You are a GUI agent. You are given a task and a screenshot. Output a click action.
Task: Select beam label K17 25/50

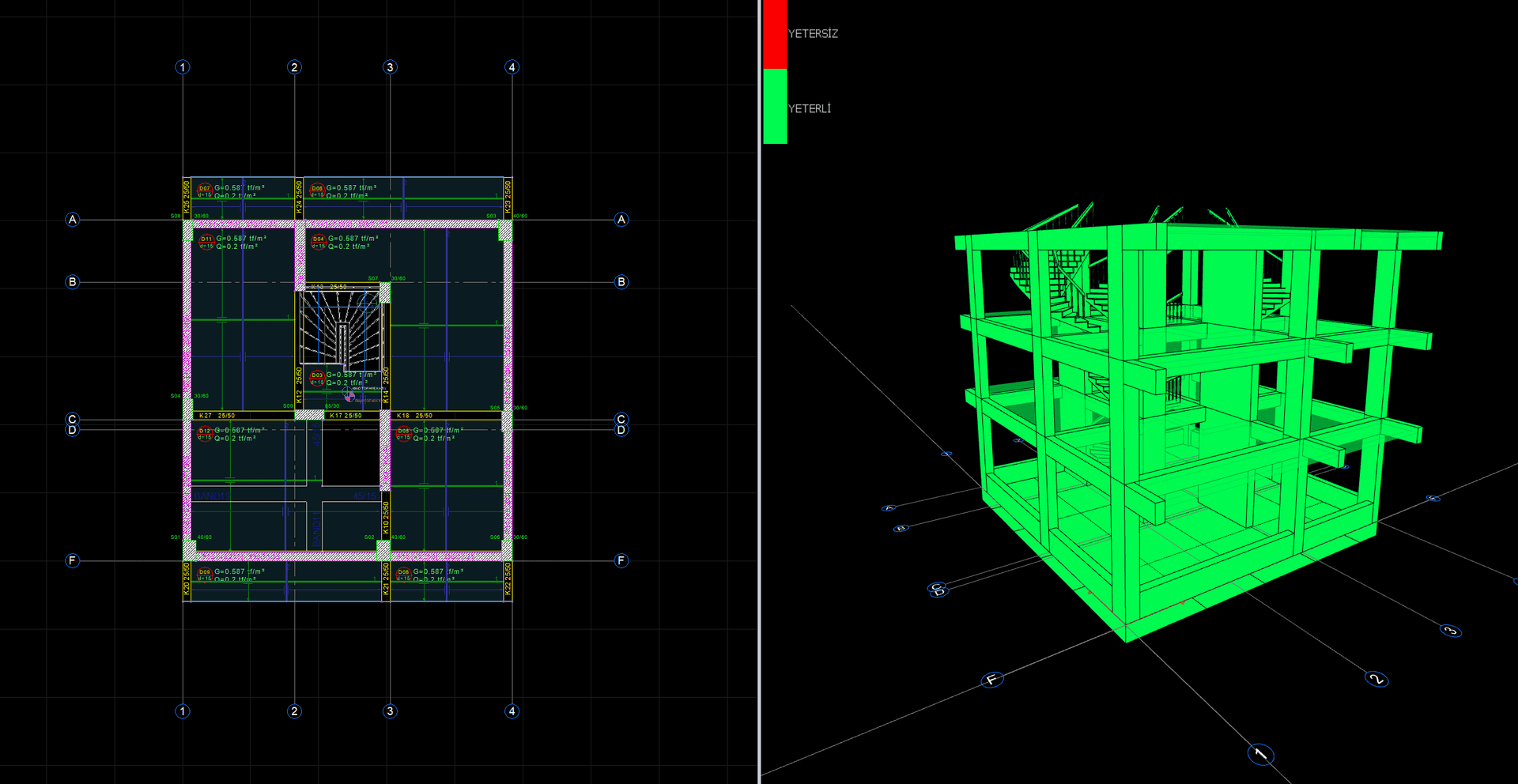click(346, 416)
